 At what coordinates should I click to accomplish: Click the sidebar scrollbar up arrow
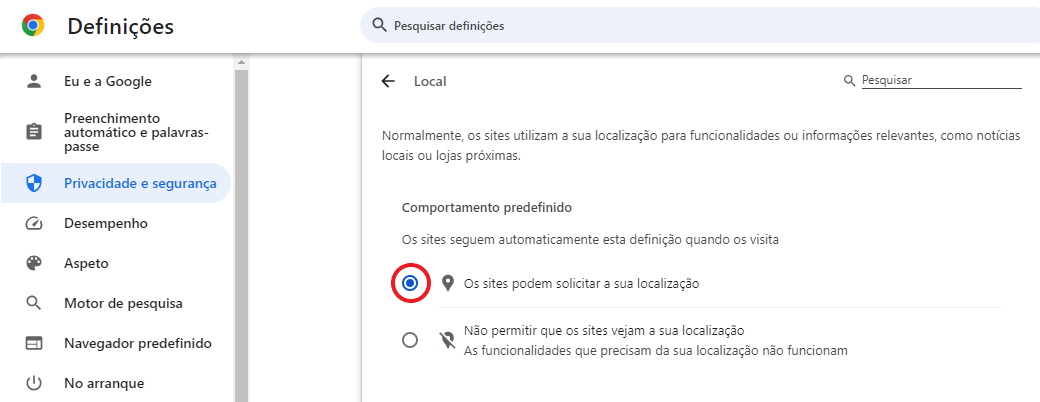[241, 62]
